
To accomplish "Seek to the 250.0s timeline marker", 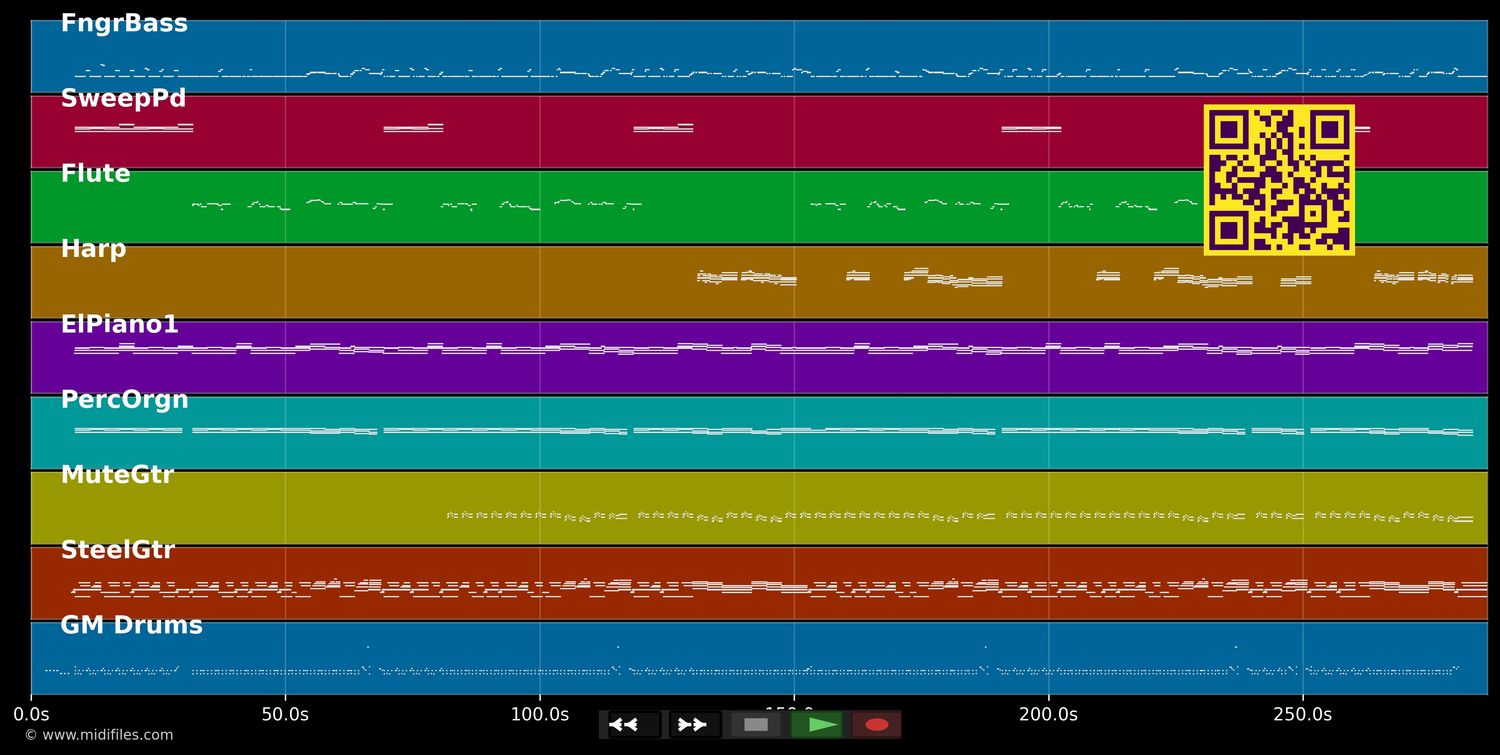I will pos(1302,714).
